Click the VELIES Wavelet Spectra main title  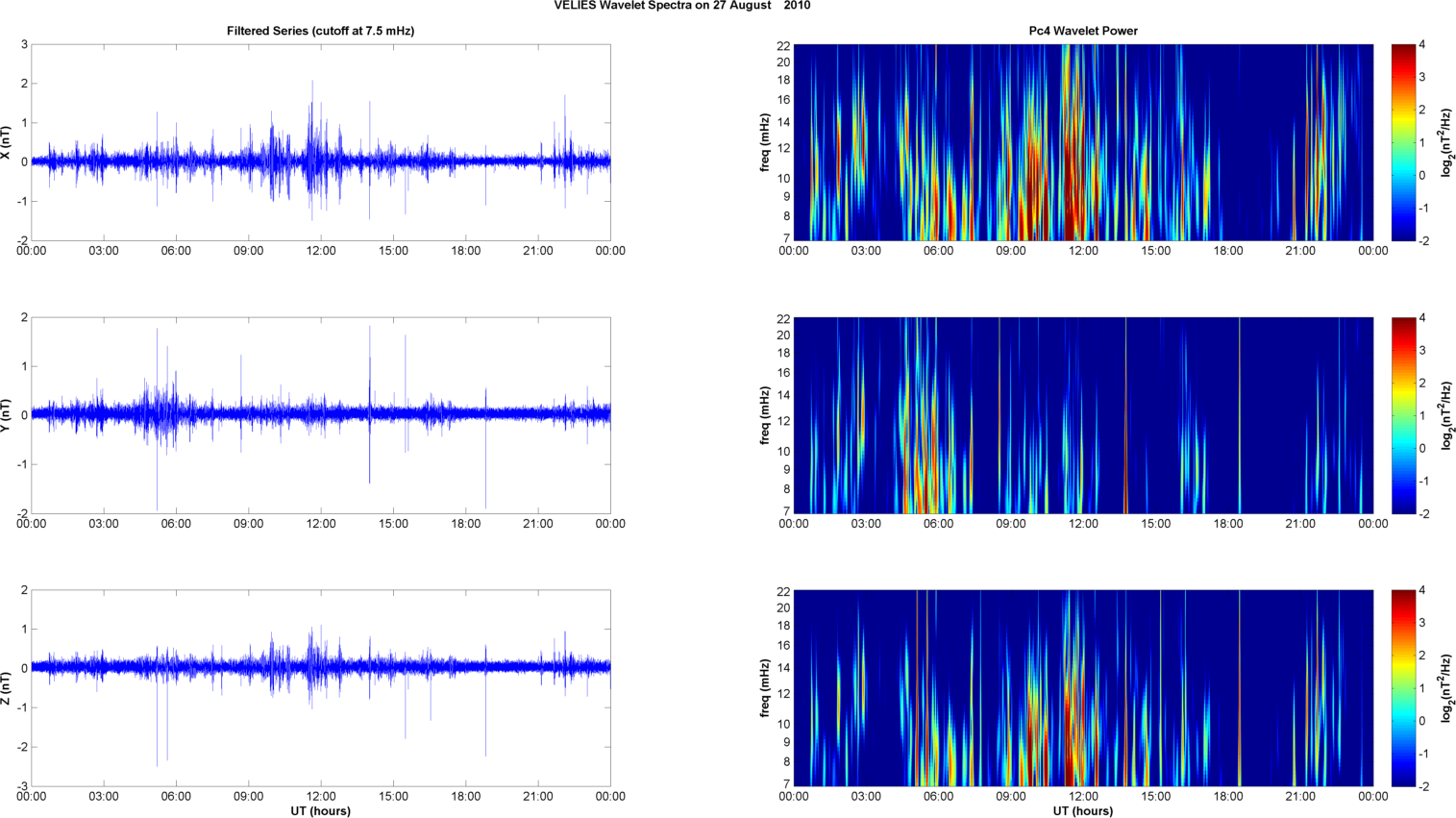681,6
